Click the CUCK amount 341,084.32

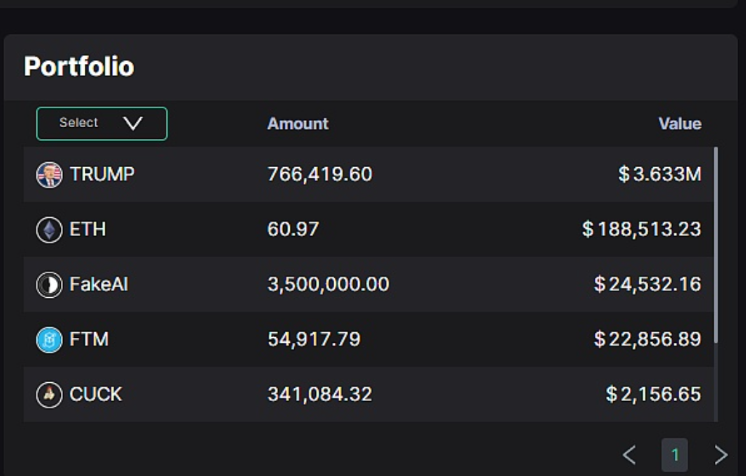[x=319, y=394]
